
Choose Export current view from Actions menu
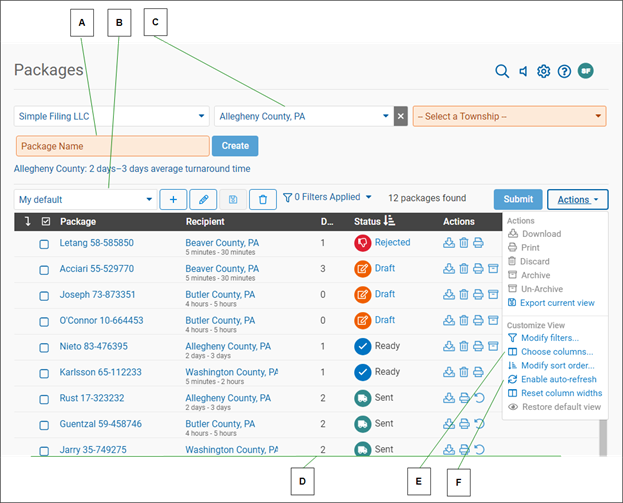557,303
